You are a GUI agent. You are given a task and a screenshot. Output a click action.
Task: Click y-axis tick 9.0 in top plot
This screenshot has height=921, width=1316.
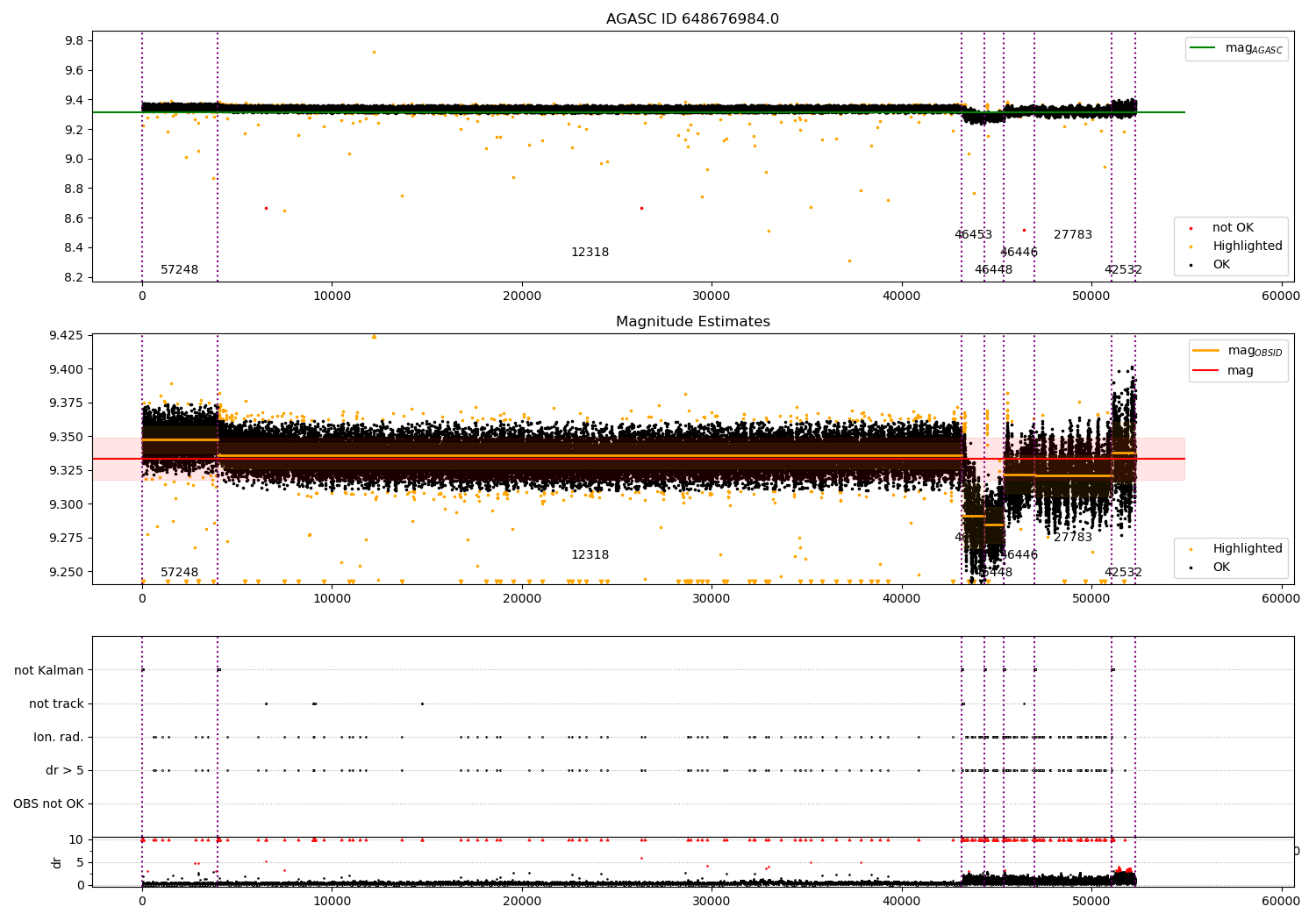75,160
